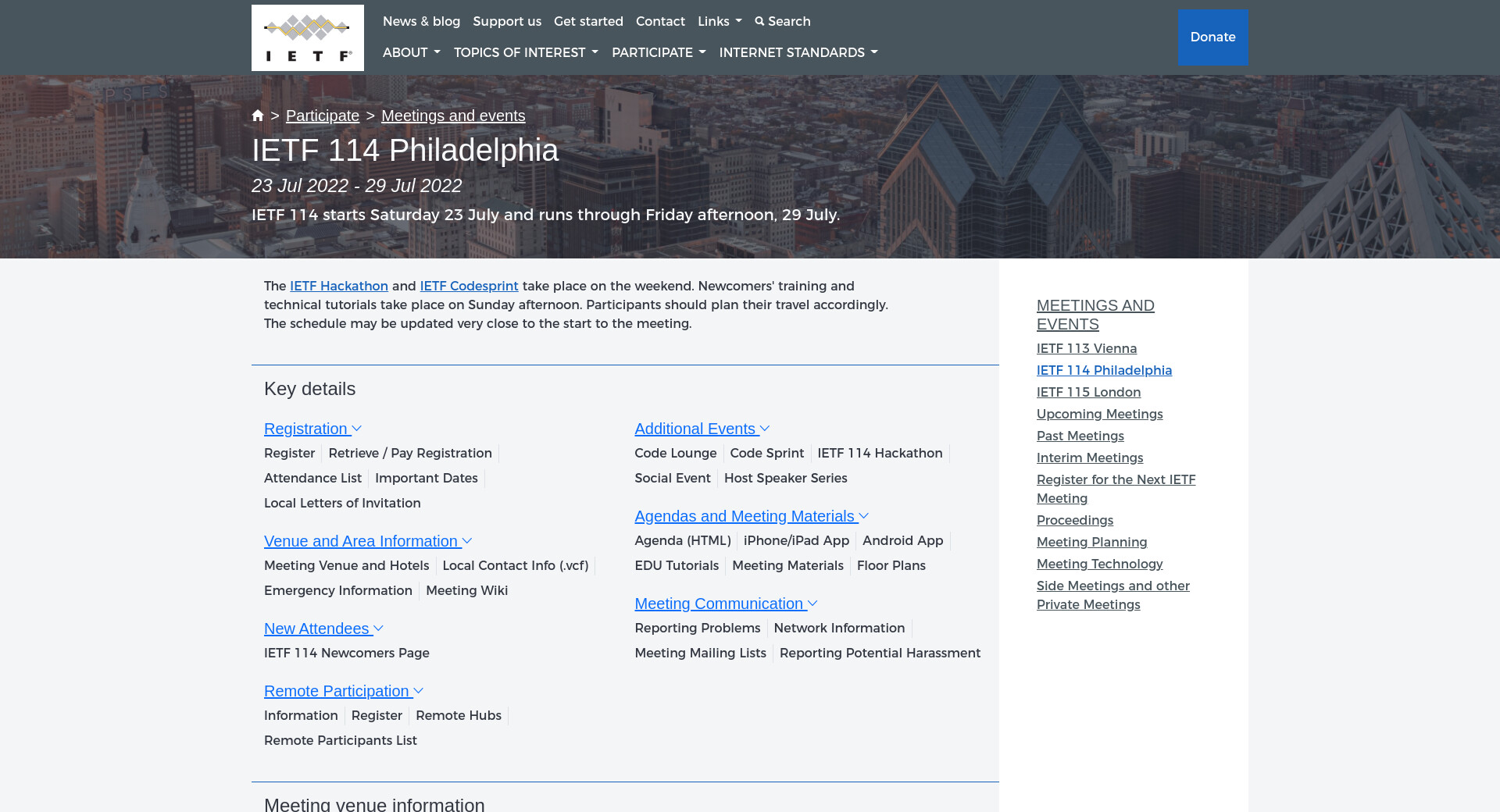Click the home icon in breadcrumb
The width and height of the screenshot is (1500, 812).
[258, 116]
